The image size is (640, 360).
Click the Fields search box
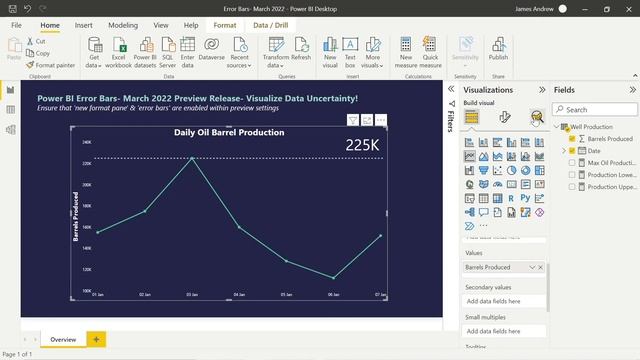click(x=595, y=109)
